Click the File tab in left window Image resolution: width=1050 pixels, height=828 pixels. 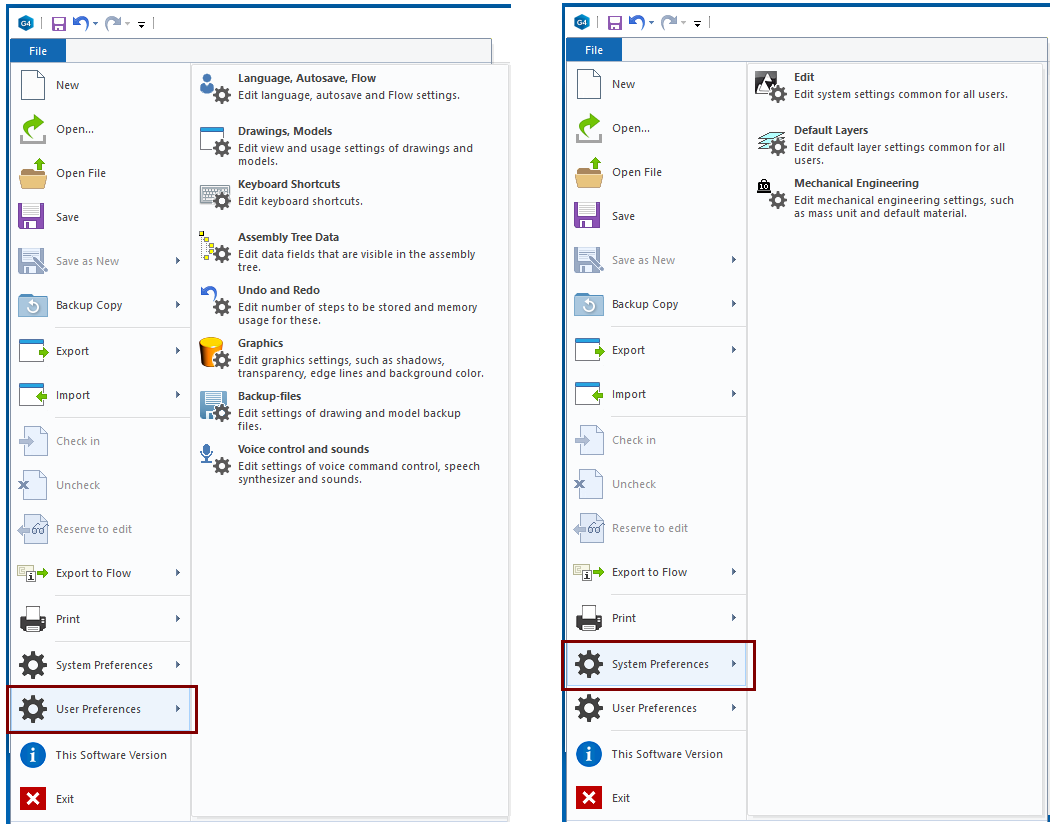tap(38, 51)
